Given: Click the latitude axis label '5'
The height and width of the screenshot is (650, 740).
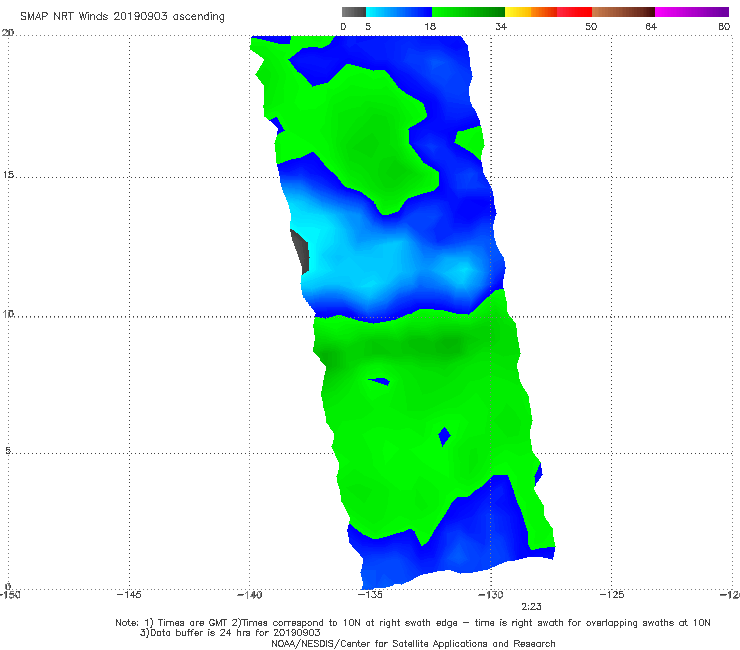Looking at the screenshot, I should point(8,450).
